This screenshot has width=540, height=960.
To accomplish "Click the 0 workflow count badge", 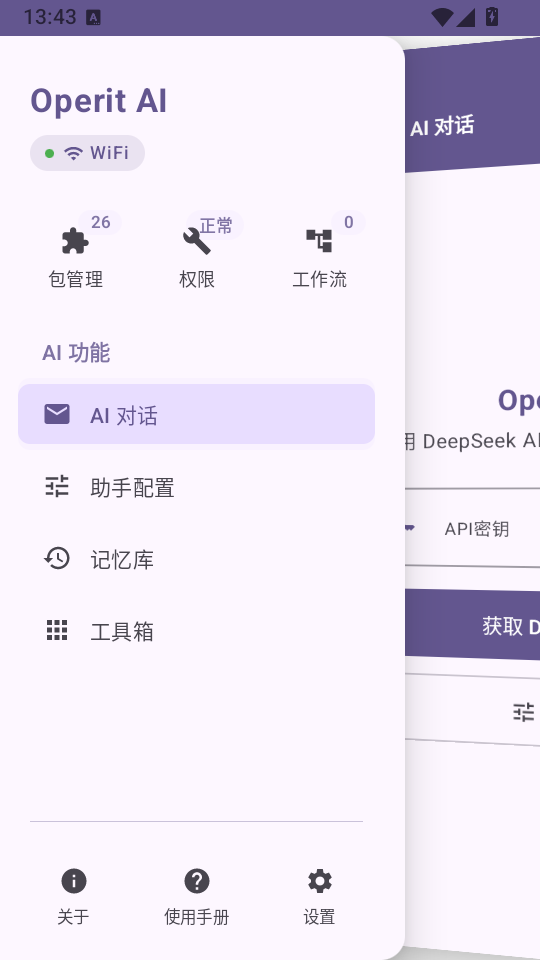I will tap(348, 222).
